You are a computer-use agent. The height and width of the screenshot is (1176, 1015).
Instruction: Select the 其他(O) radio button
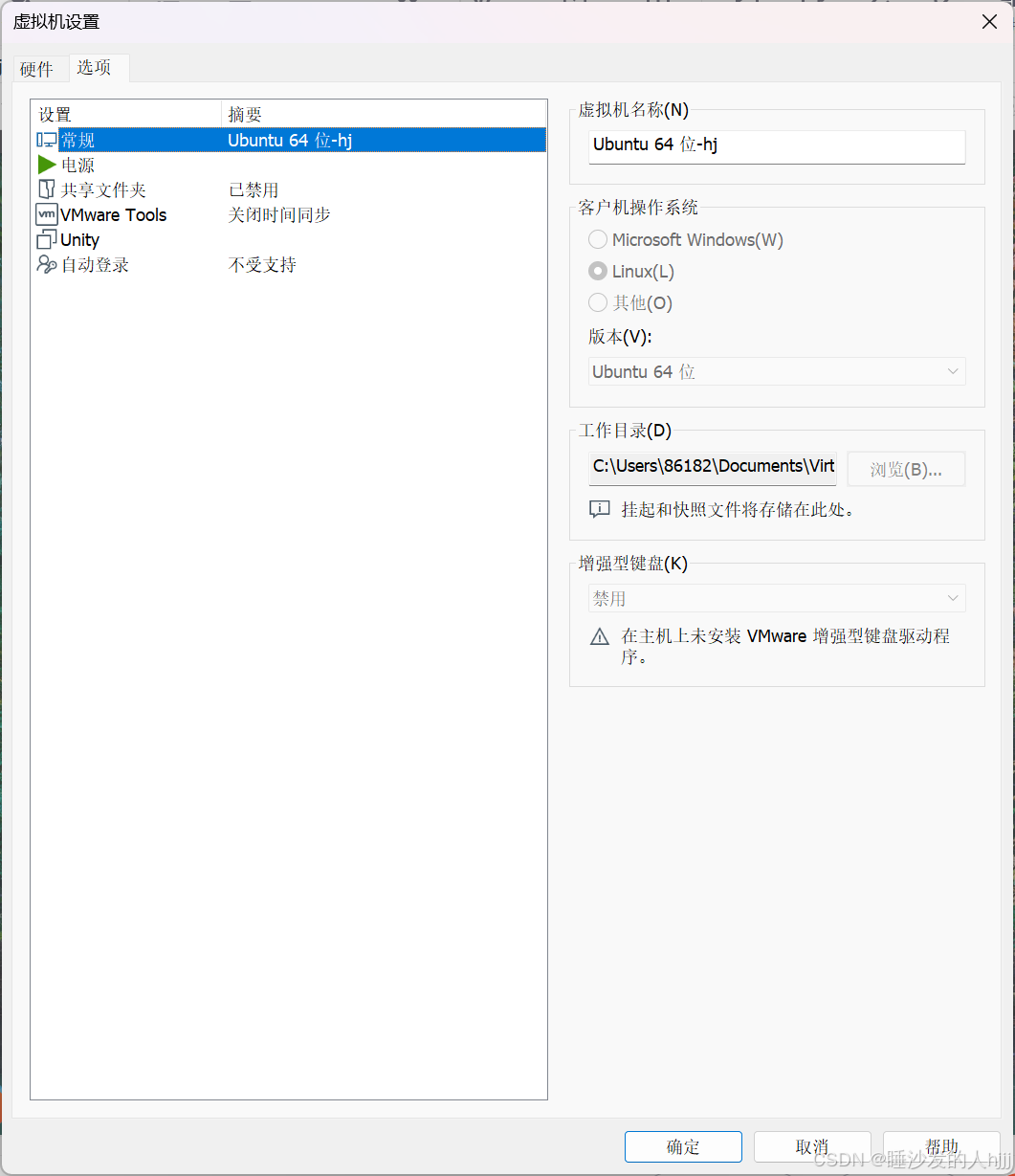click(598, 303)
